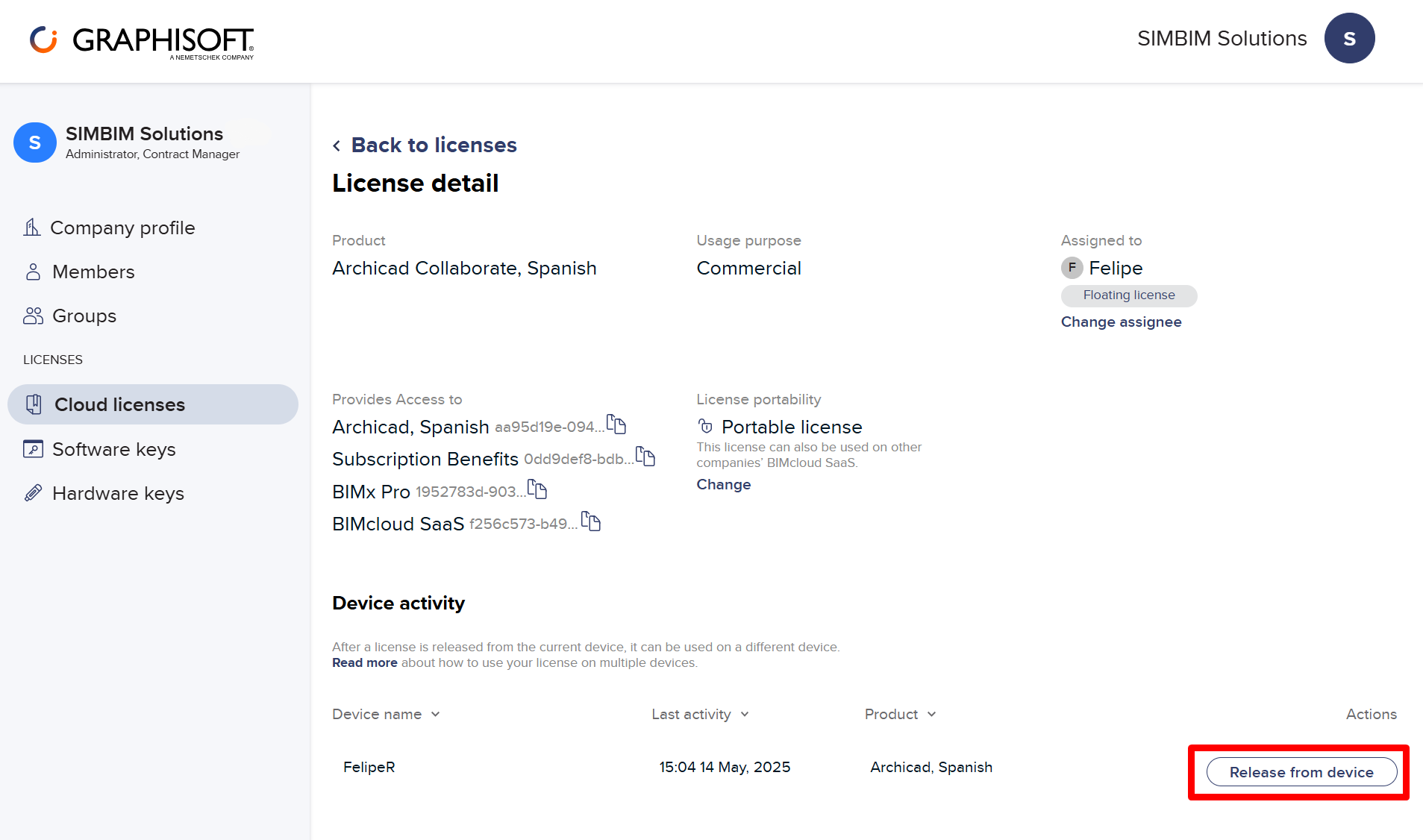Click Back to licenses link
The image size is (1423, 840).
point(434,145)
